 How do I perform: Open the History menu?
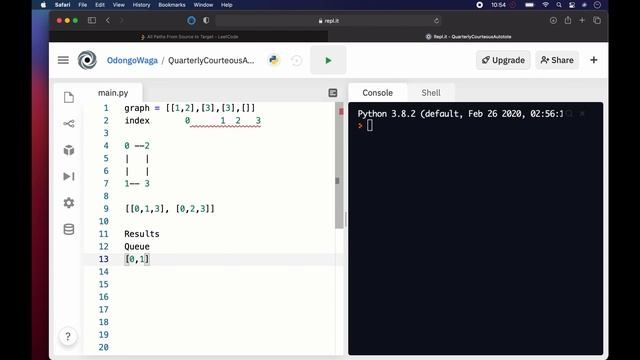click(x=141, y=5)
